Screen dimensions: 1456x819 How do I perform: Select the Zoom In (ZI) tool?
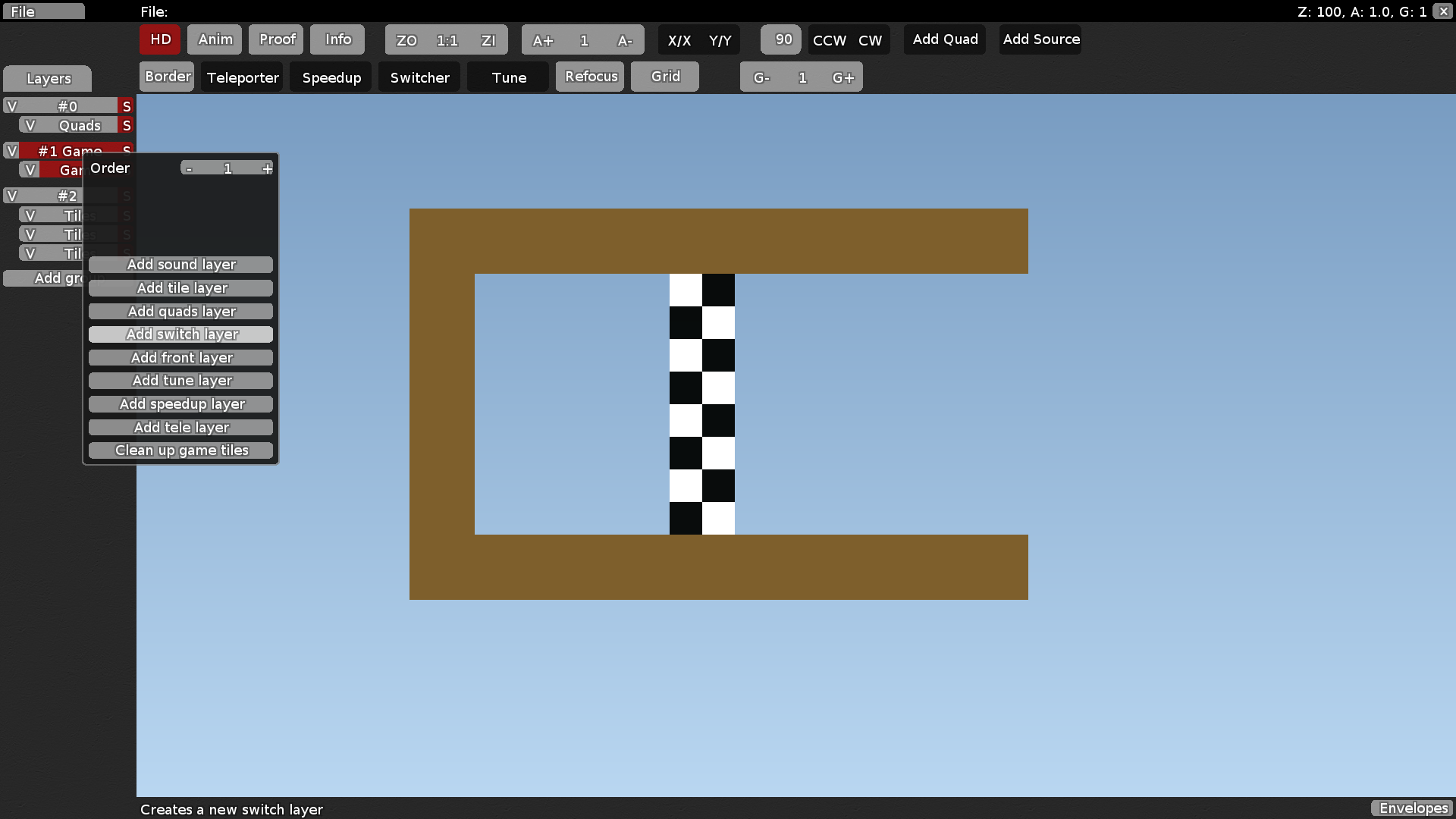point(488,40)
